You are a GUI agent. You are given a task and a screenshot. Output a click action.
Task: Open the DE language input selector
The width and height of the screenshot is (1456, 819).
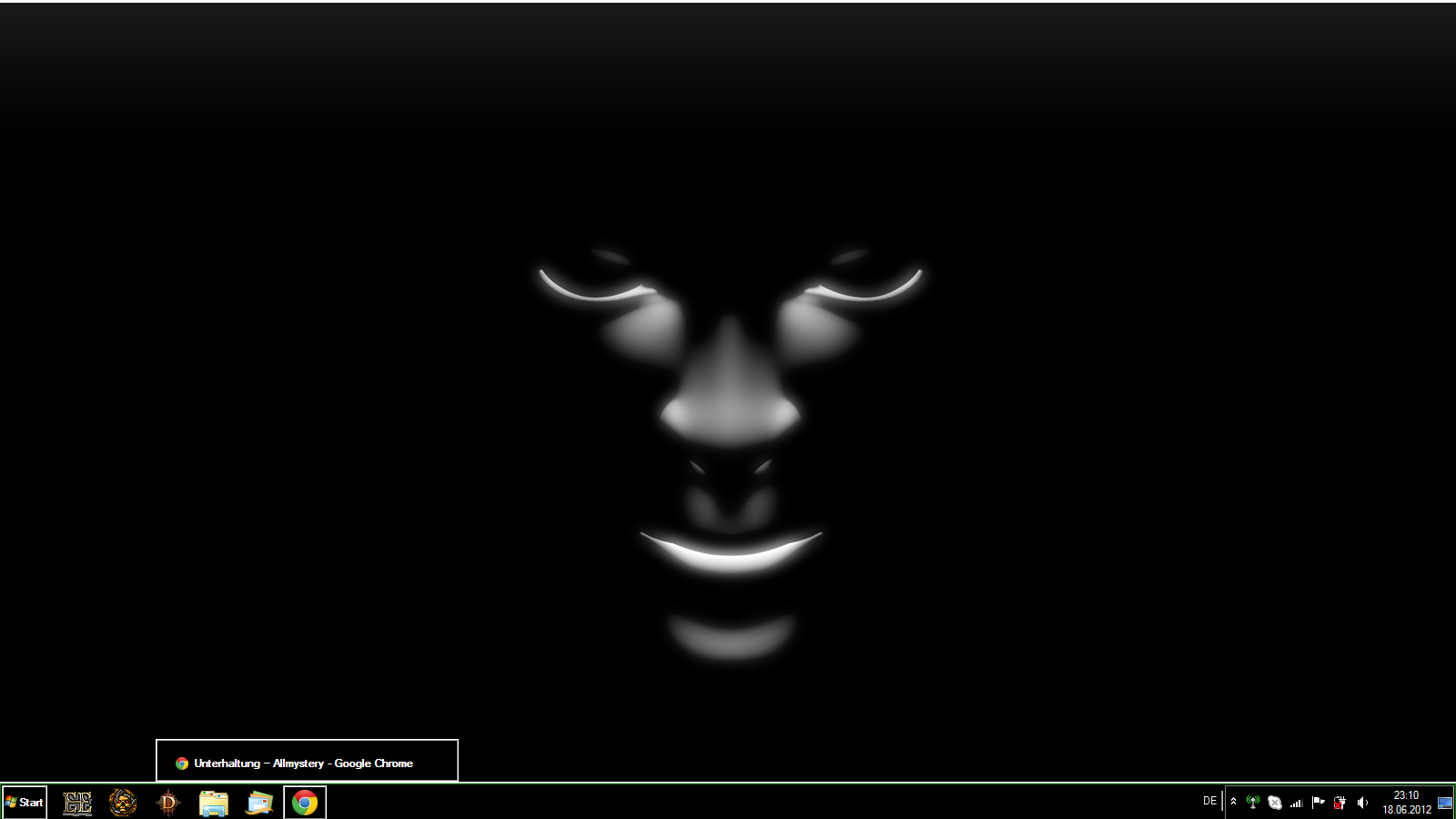[1209, 801]
